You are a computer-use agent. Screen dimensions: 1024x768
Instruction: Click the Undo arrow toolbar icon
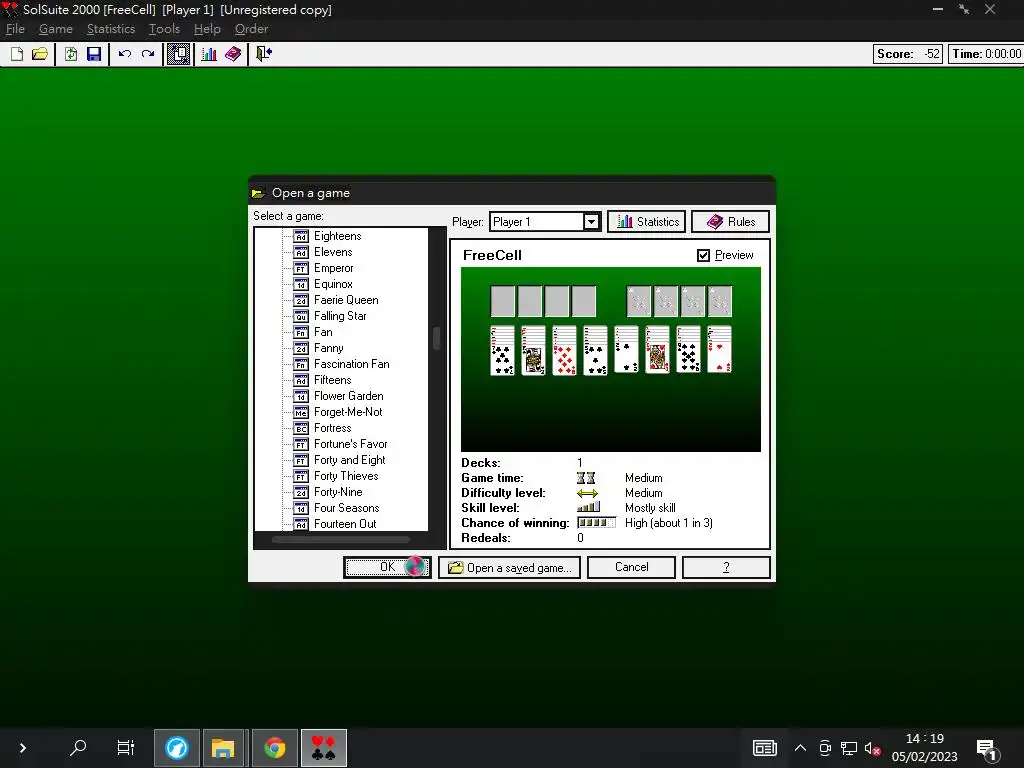125,54
